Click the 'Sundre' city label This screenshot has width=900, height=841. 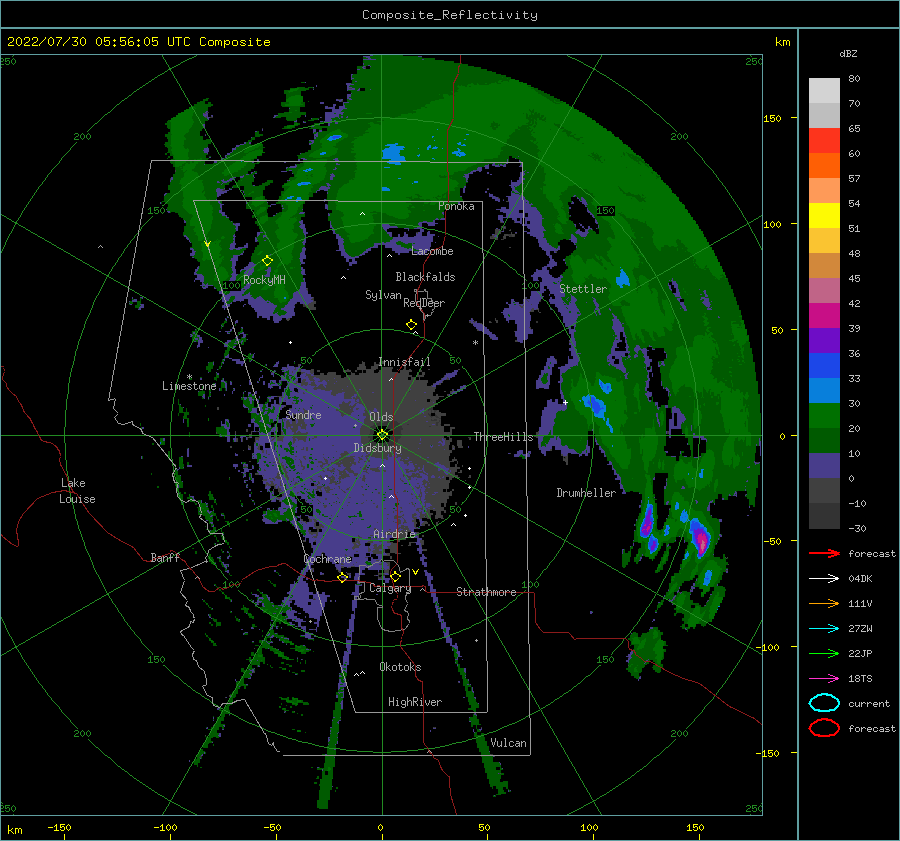[x=303, y=414]
